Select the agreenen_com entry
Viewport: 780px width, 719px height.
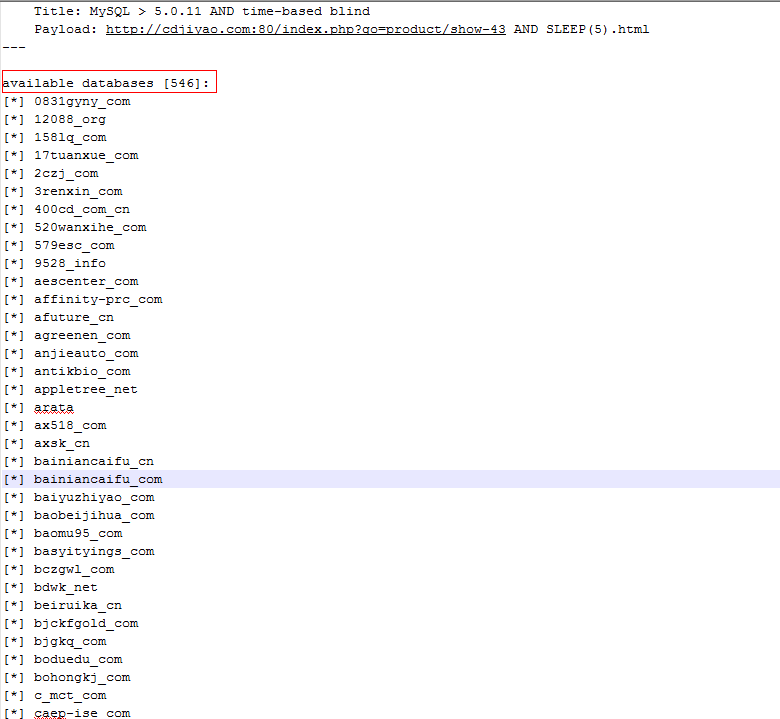click(82, 335)
